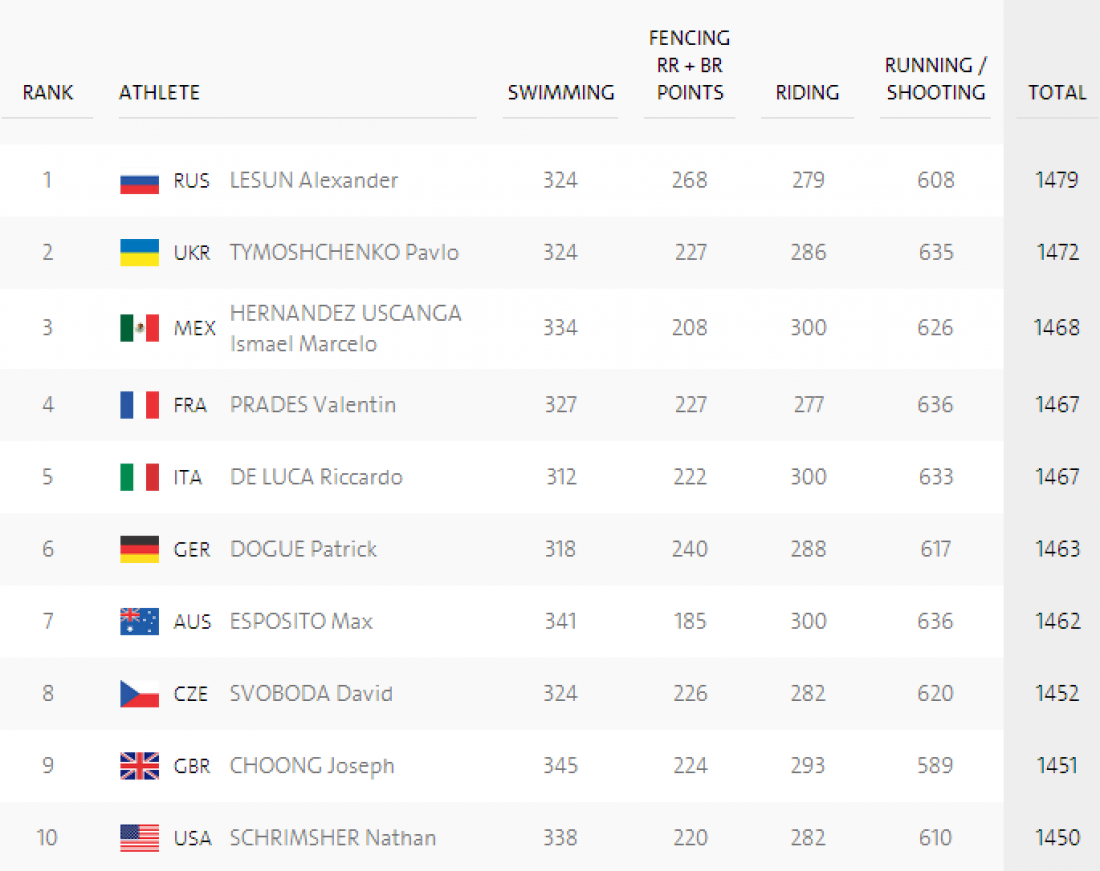Click the Ukrainian flag icon
1100x871 pixels.
click(x=140, y=252)
